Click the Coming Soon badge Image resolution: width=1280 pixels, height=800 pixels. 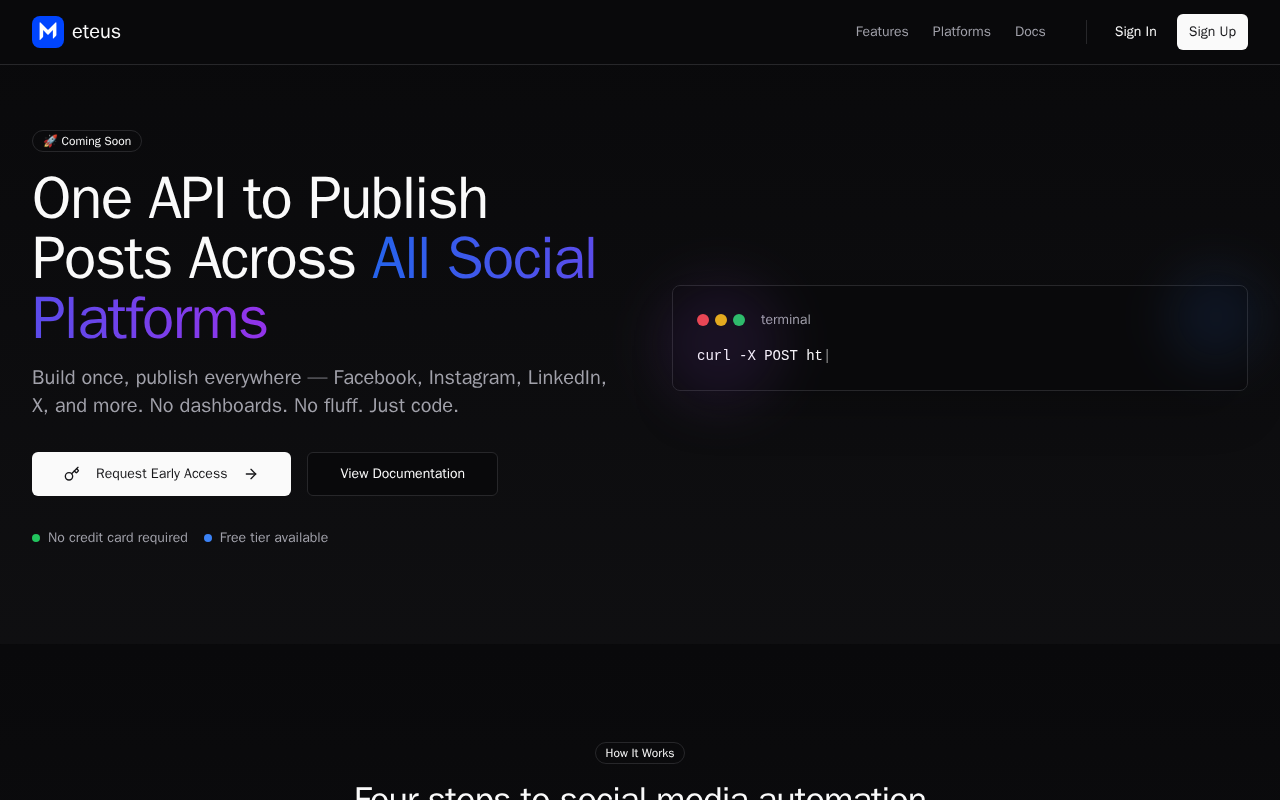87,141
